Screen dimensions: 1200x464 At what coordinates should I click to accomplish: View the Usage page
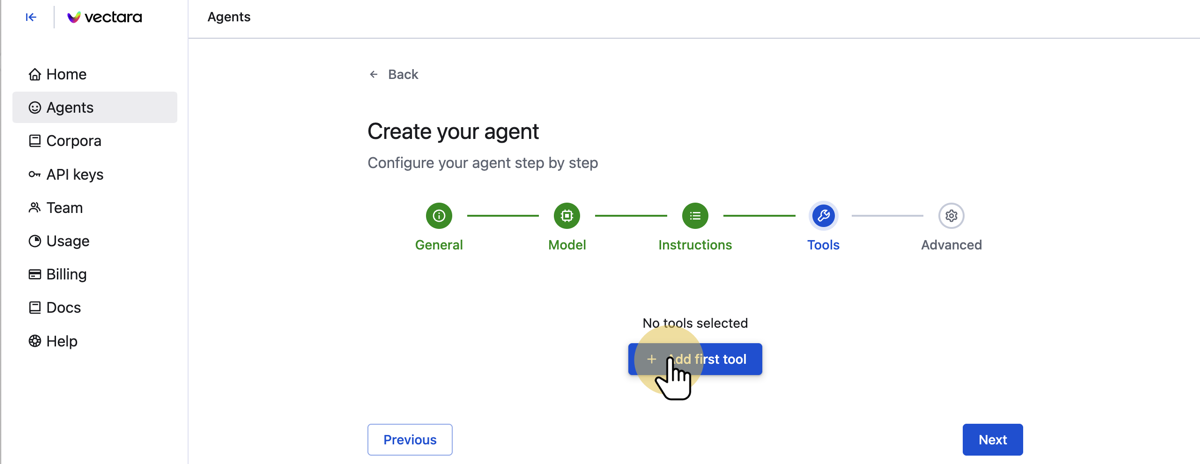coord(67,241)
